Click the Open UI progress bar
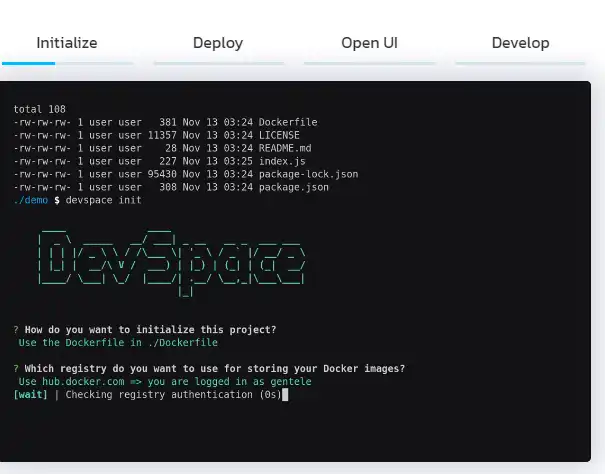605x474 pixels. tap(370, 63)
